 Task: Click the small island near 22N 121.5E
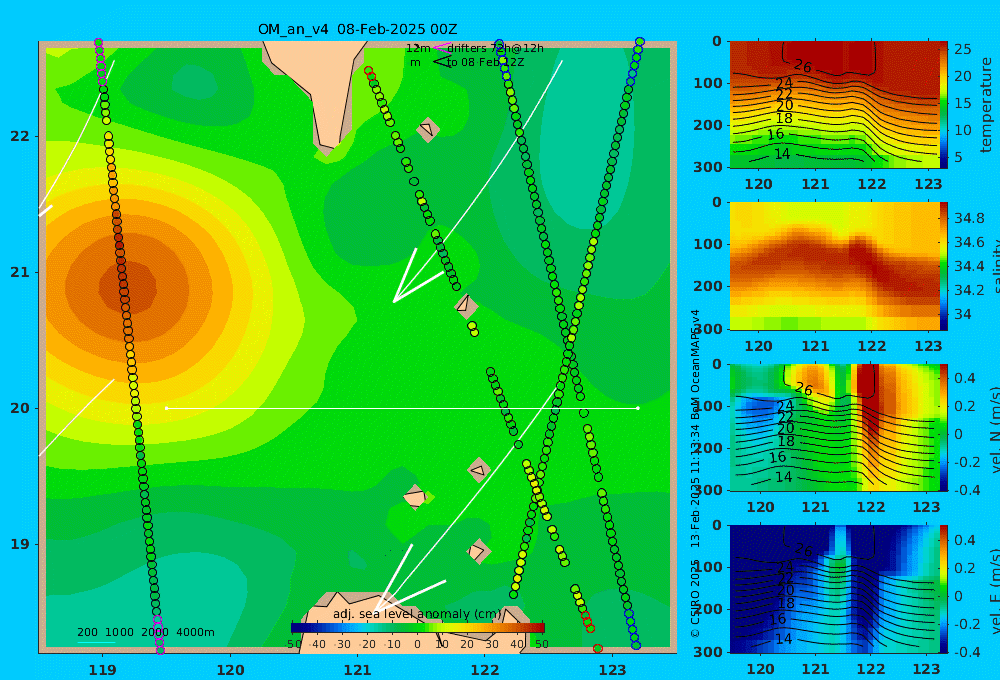427,130
